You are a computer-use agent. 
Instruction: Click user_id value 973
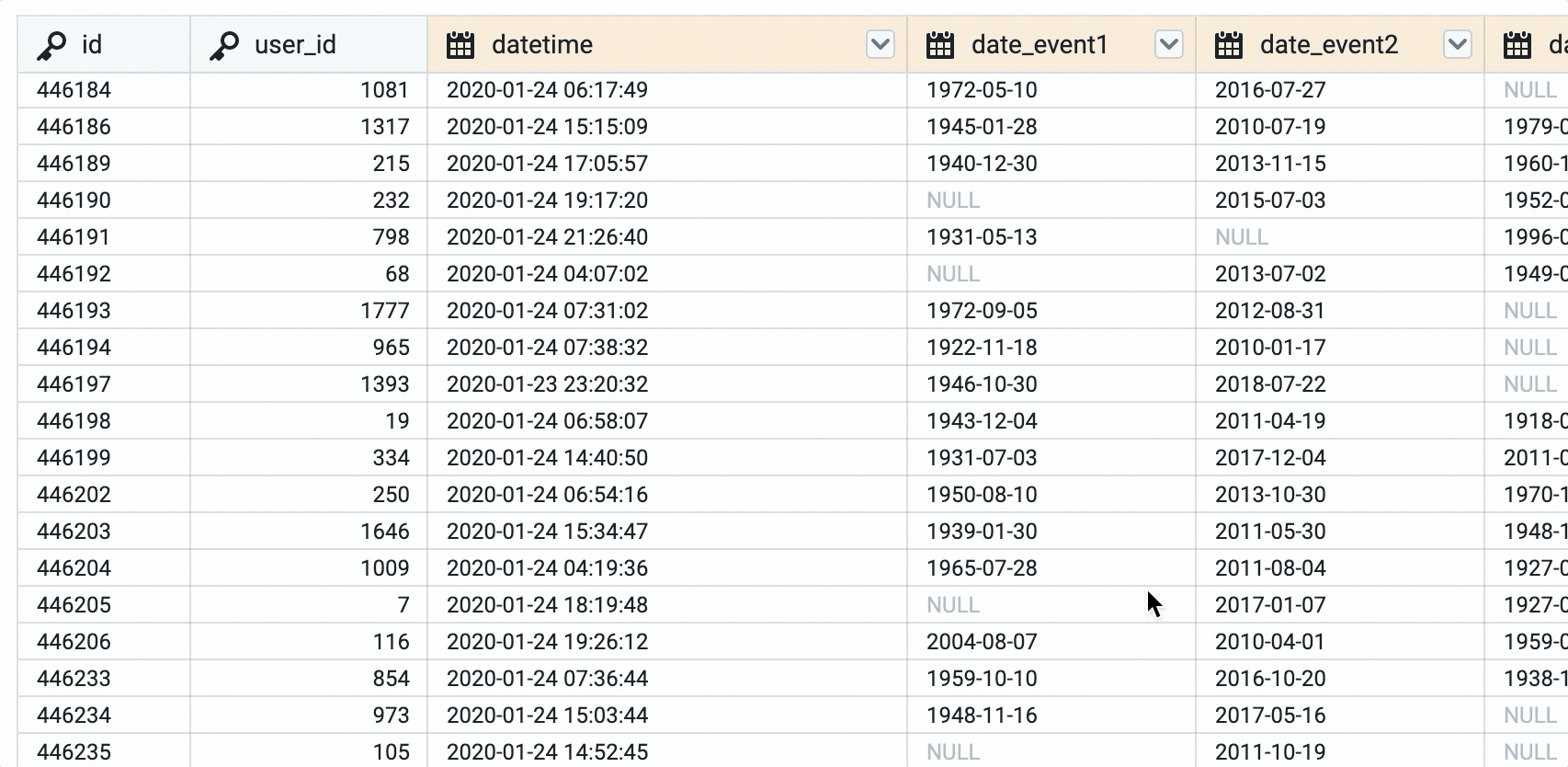point(391,715)
